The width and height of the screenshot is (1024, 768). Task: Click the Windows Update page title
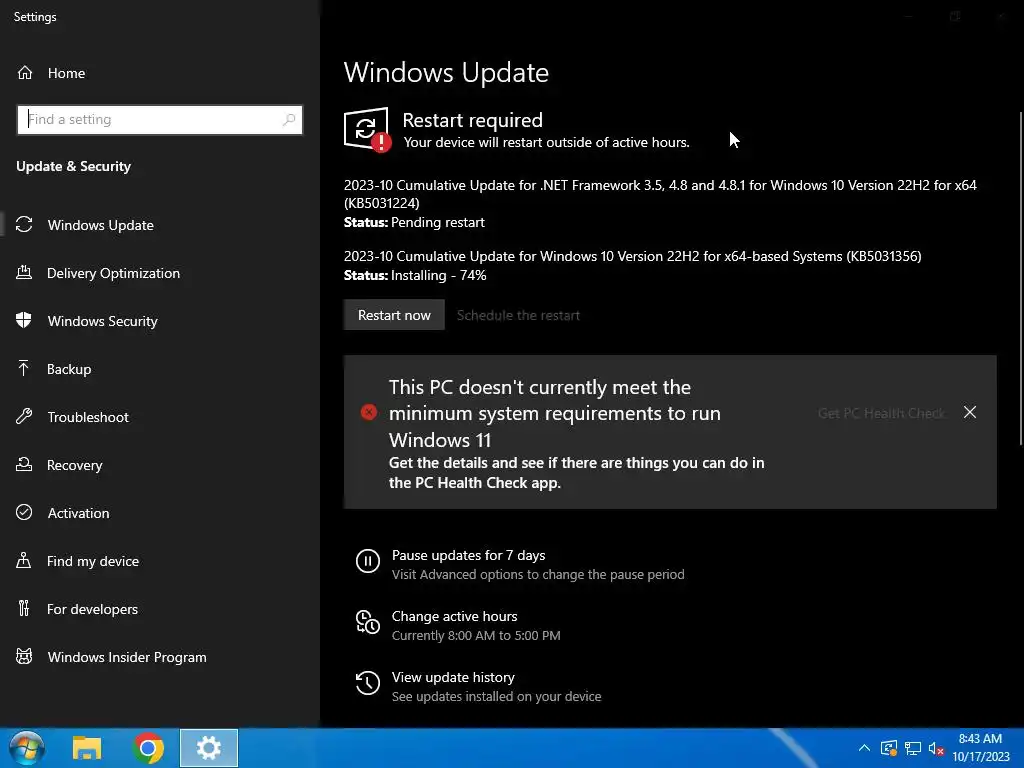pyautogui.click(x=446, y=72)
